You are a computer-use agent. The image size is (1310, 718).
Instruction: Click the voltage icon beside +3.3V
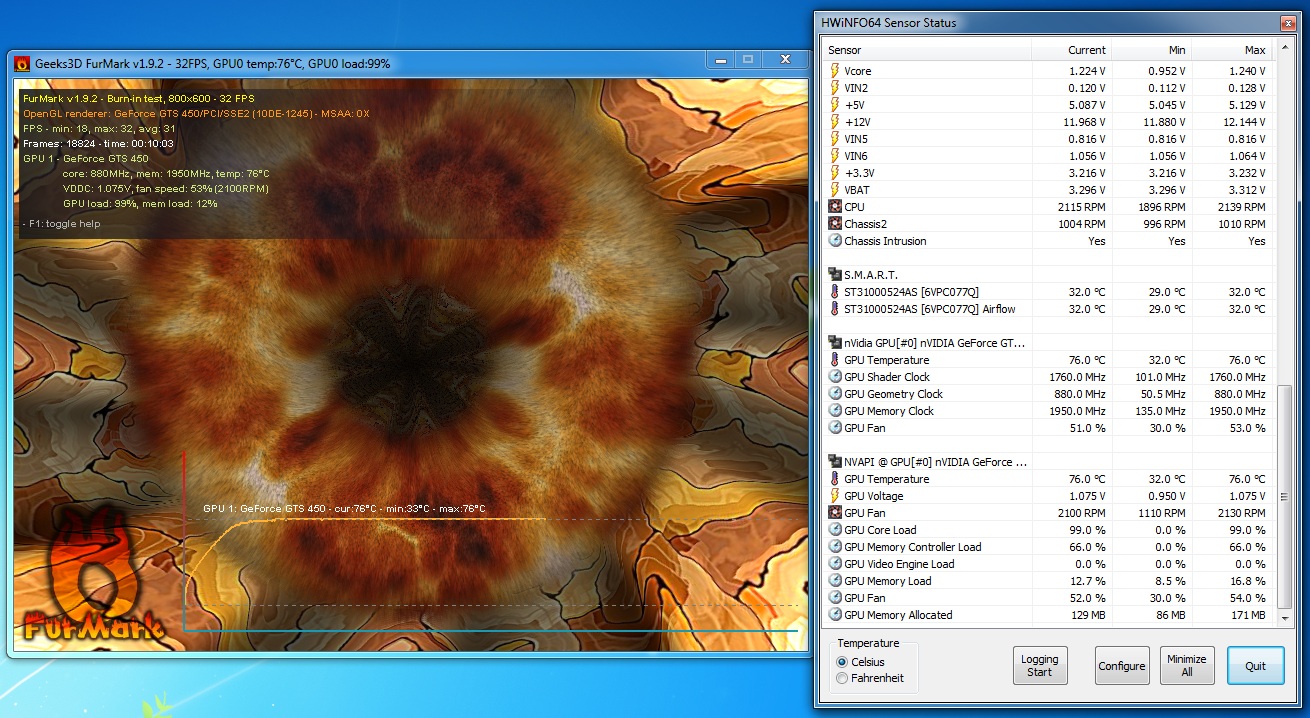[x=835, y=173]
